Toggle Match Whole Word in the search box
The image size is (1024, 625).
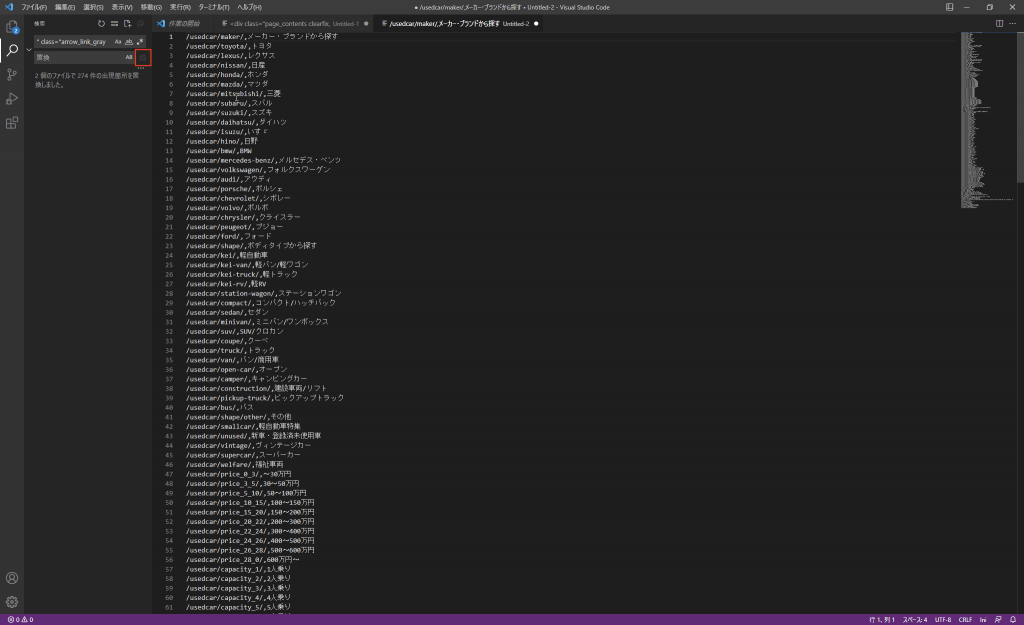[x=129, y=42]
